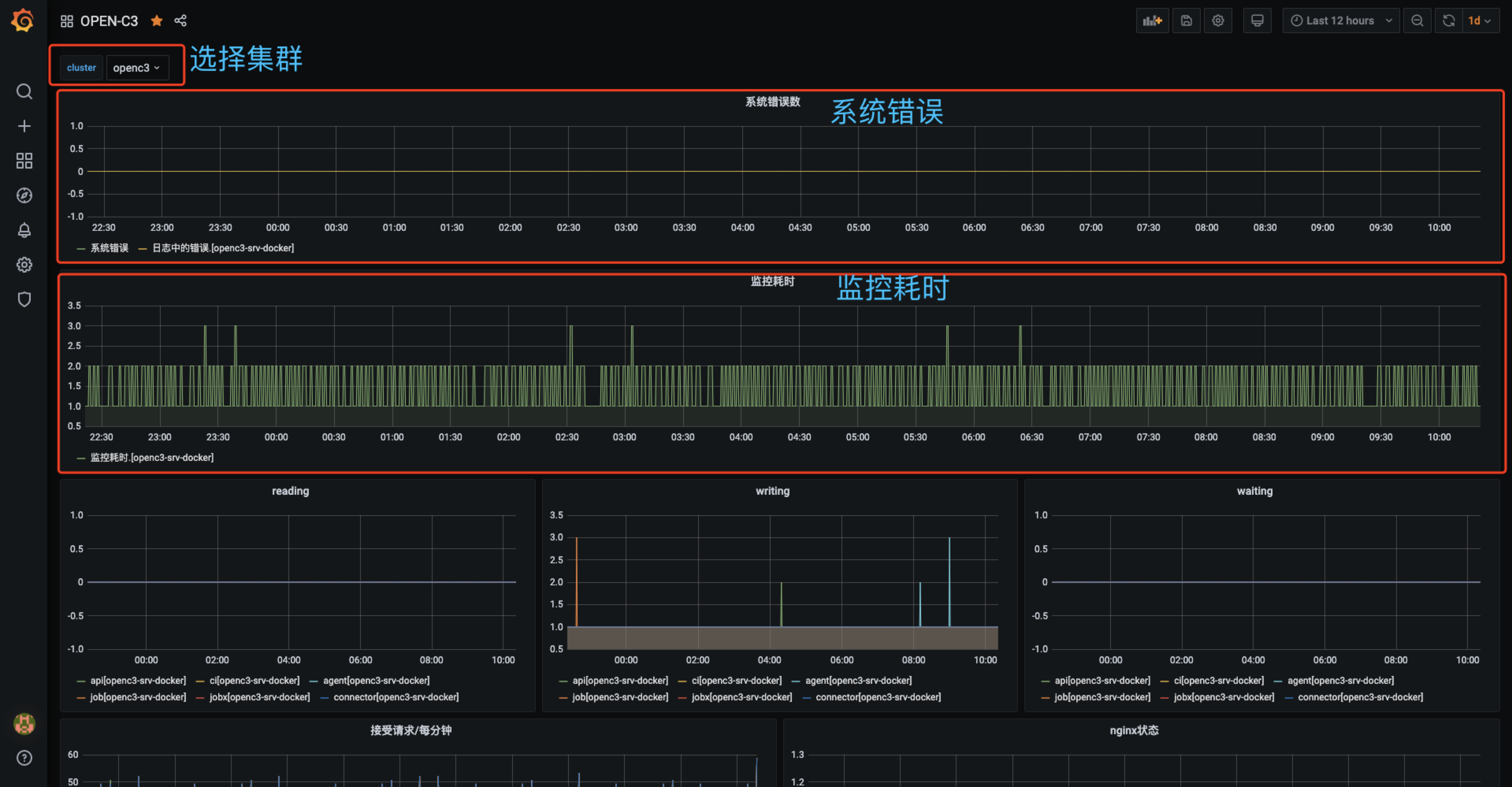Toggle 监控耗时.[openc3-srv-docker] legend series
The height and width of the screenshot is (787, 1512).
(152, 457)
